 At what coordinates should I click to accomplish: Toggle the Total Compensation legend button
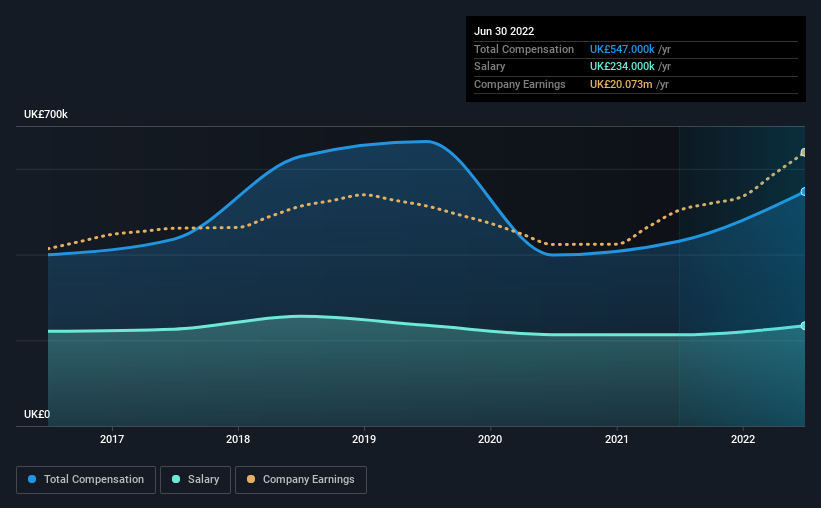coord(86,480)
